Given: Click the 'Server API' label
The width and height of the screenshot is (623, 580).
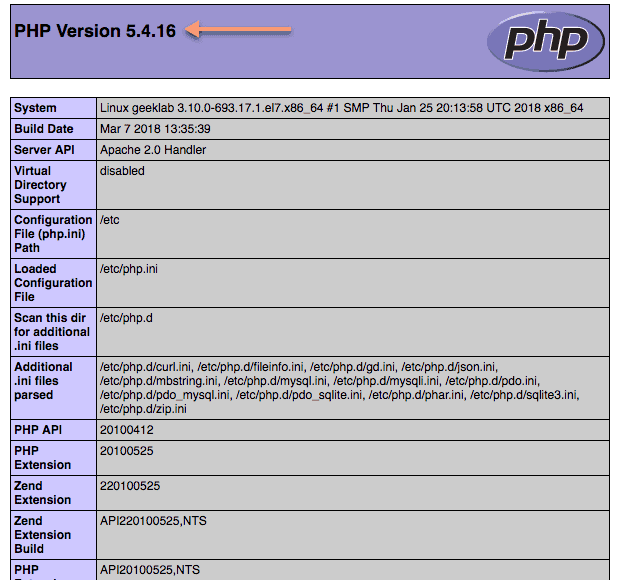Looking at the screenshot, I should tap(44, 150).
